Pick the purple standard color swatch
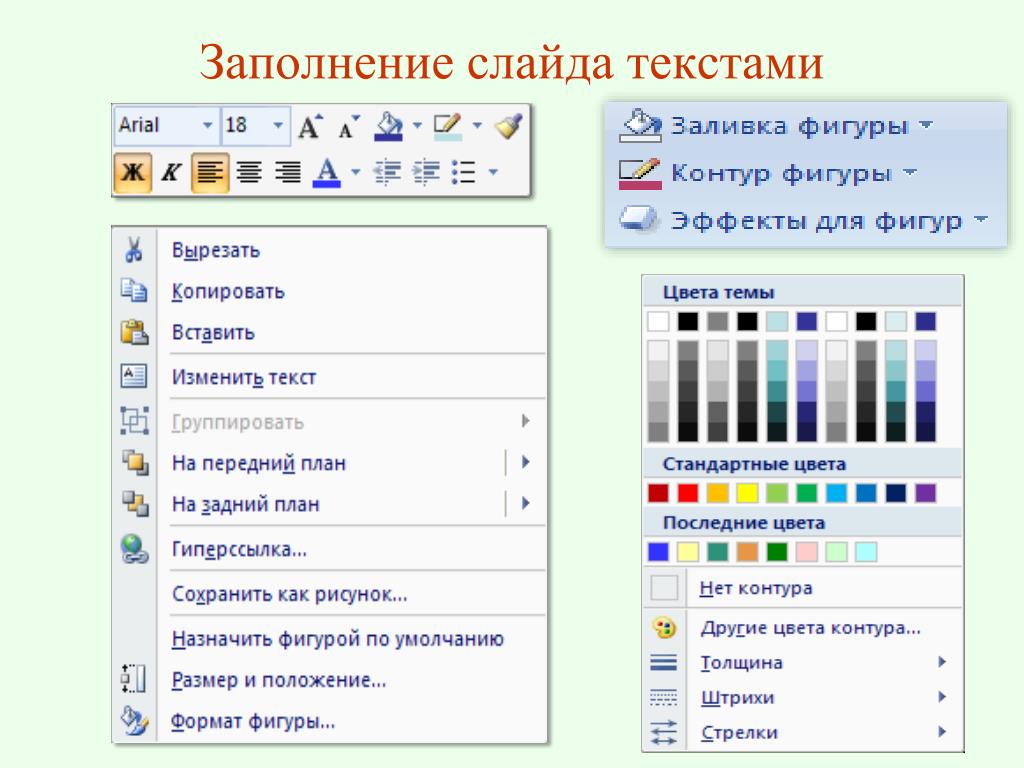This screenshot has height=768, width=1024. [x=925, y=492]
